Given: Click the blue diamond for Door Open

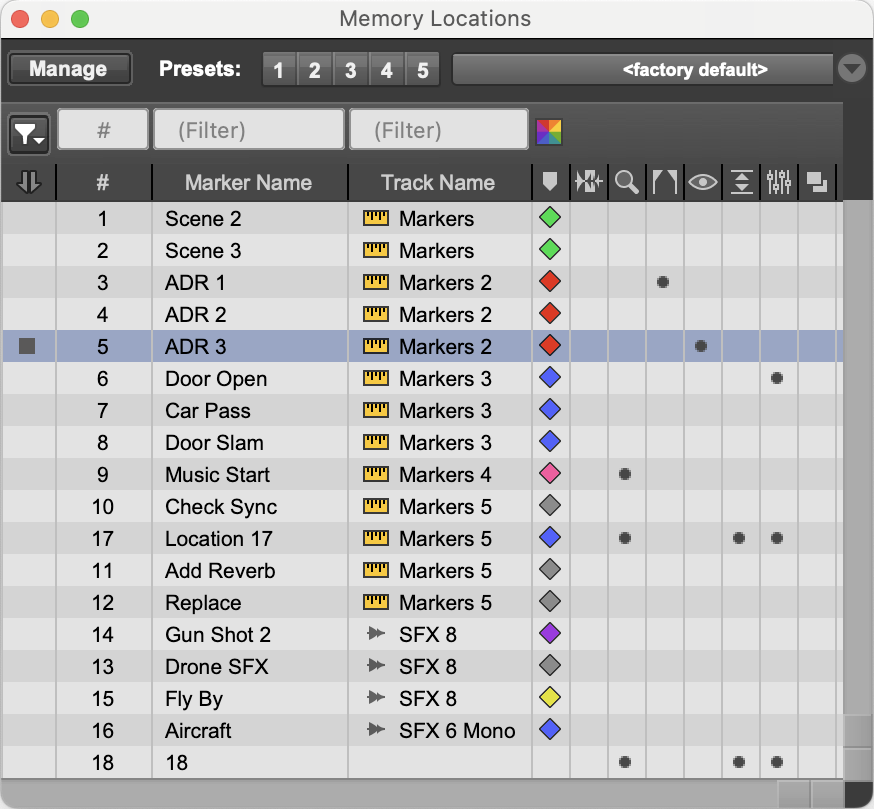Looking at the screenshot, I should 550,377.
